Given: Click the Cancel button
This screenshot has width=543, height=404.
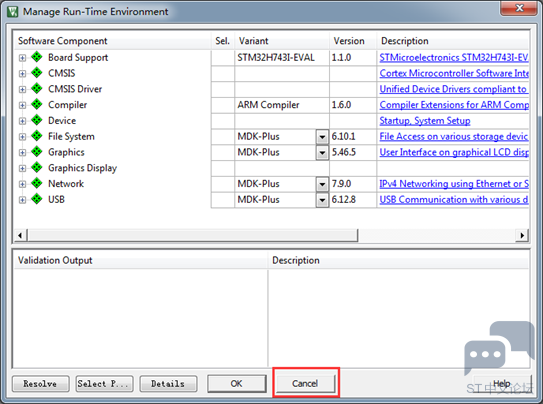Looking at the screenshot, I should pos(305,384).
